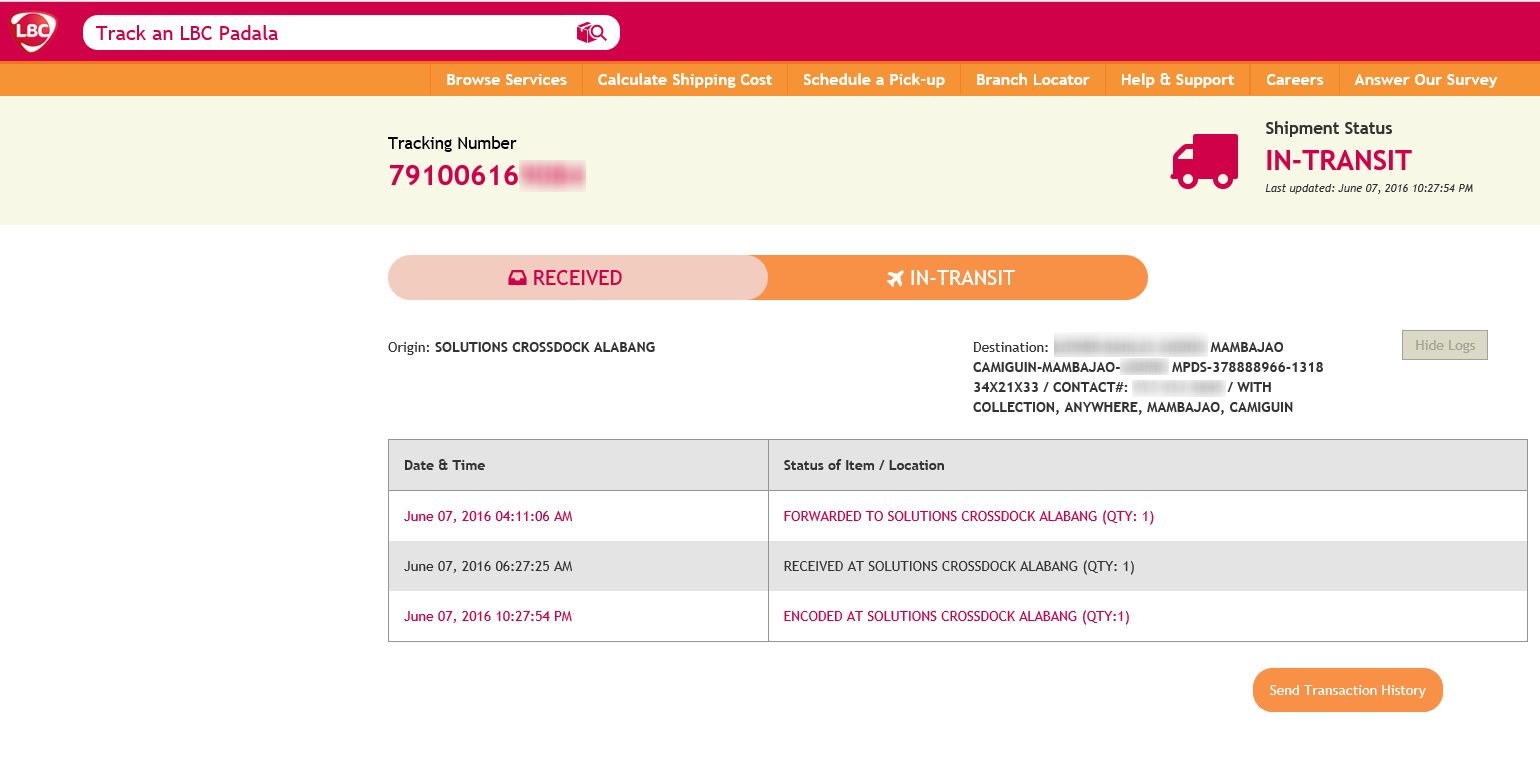Select the IN-TRANSIT progress stage
Image resolution: width=1540 pixels, height=774 pixels.
click(x=957, y=278)
